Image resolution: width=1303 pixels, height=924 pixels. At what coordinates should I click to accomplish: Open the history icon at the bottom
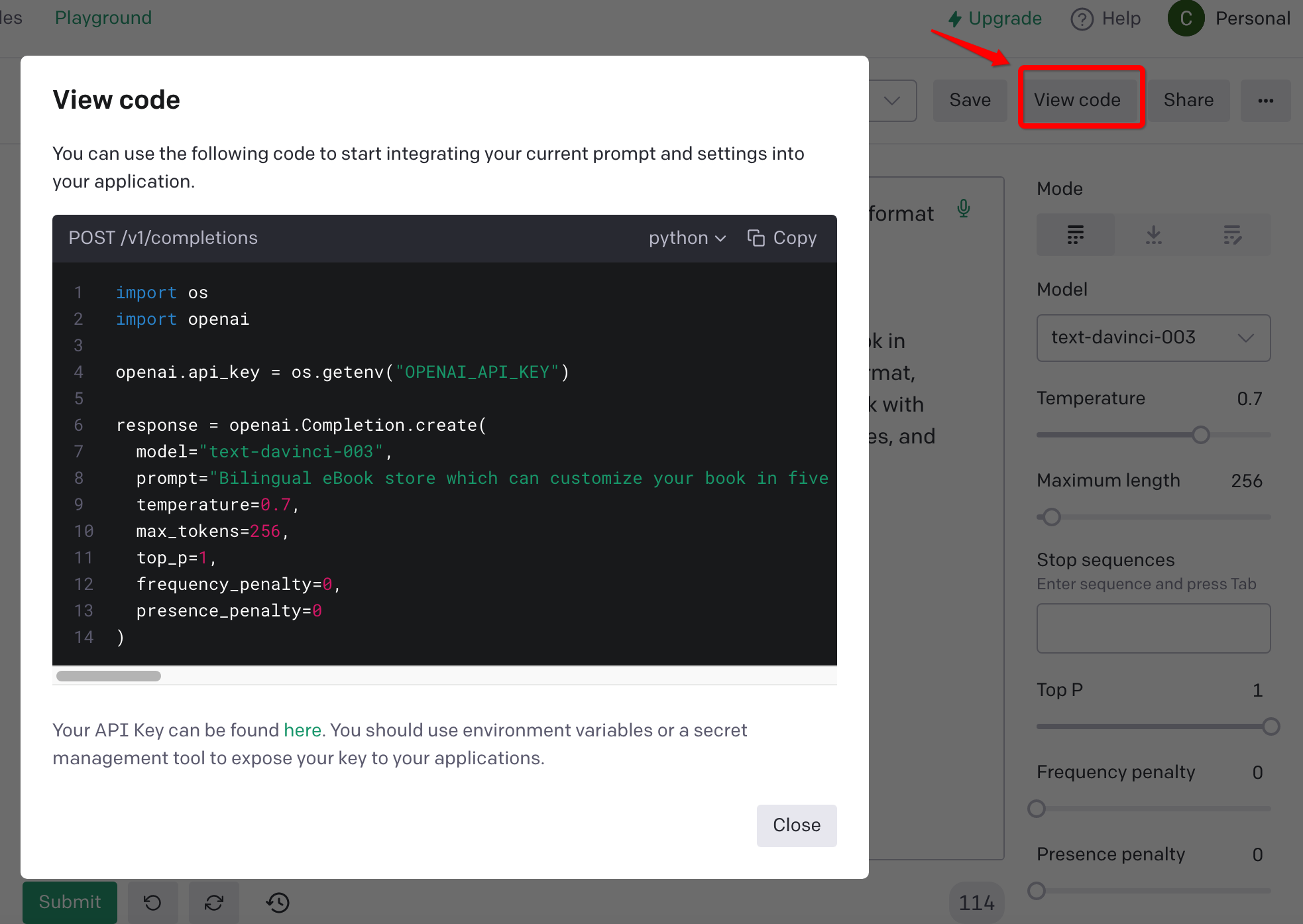coord(278,902)
